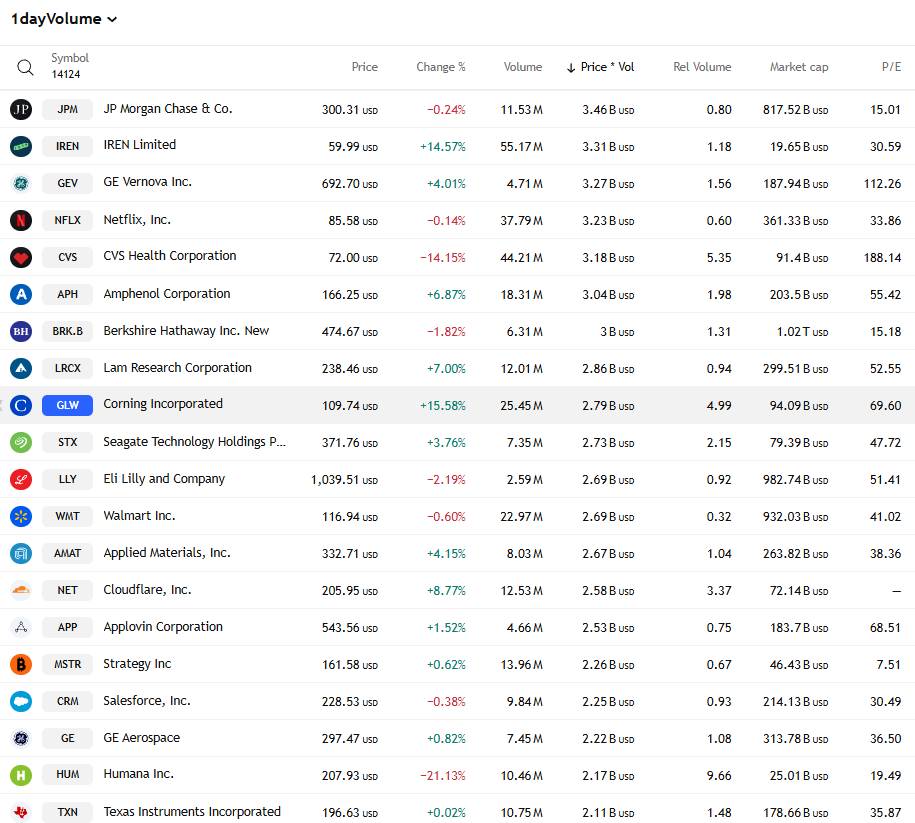Viewport: 915px width, 823px height.
Task: Select the AMAT ticker tag
Action: 68,553
